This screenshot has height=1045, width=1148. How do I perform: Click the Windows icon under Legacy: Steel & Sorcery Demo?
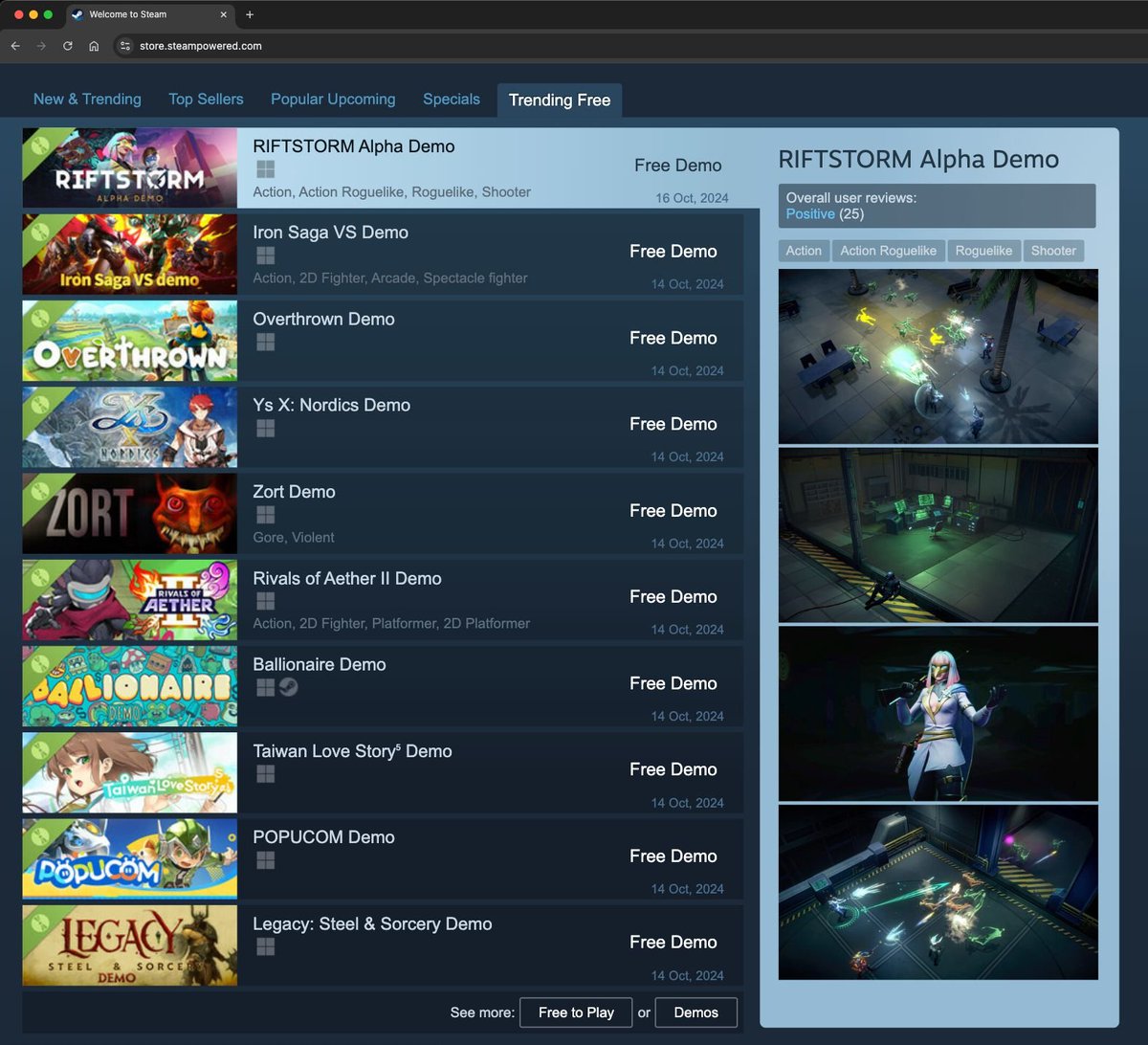tap(266, 946)
